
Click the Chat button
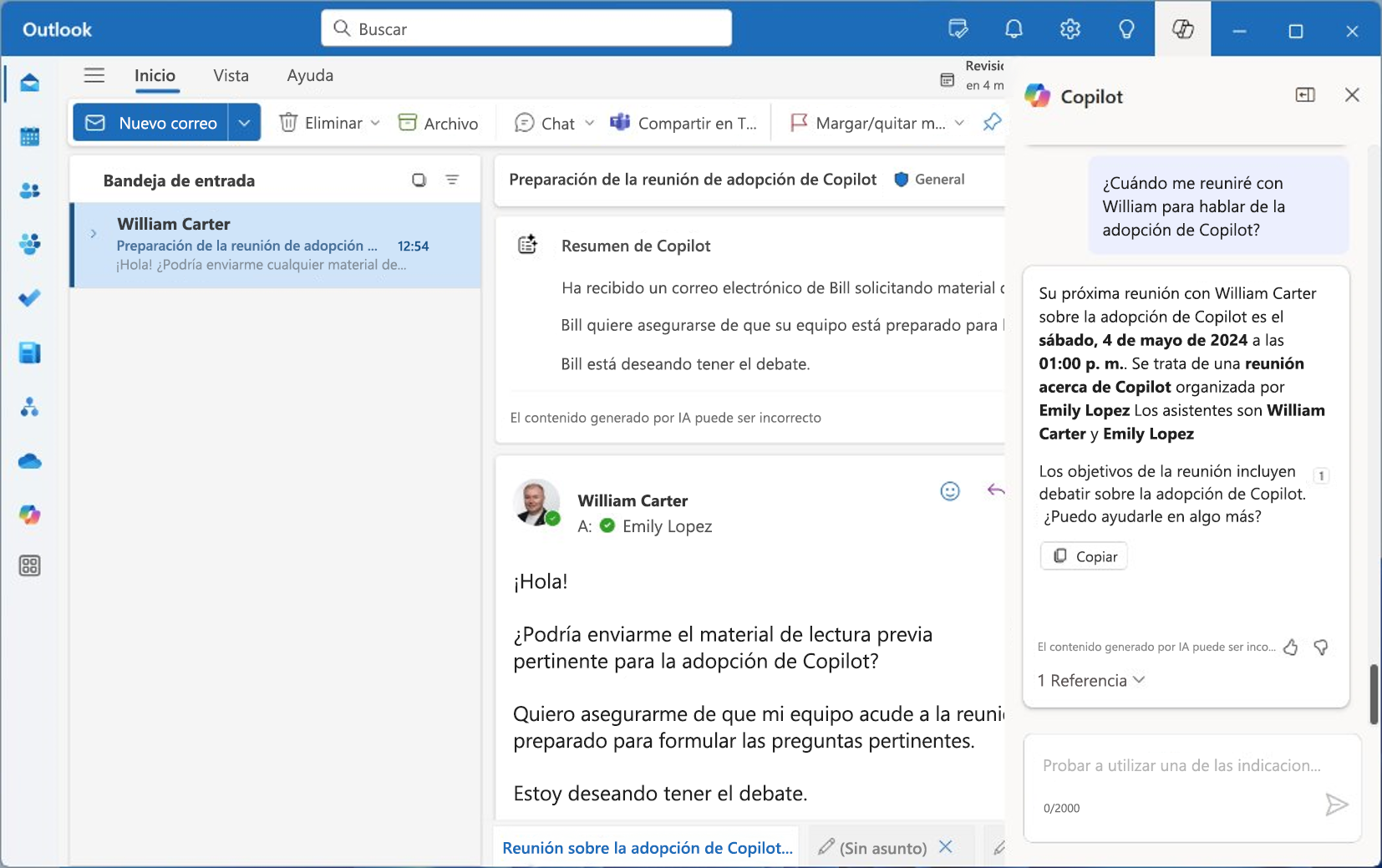(545, 123)
